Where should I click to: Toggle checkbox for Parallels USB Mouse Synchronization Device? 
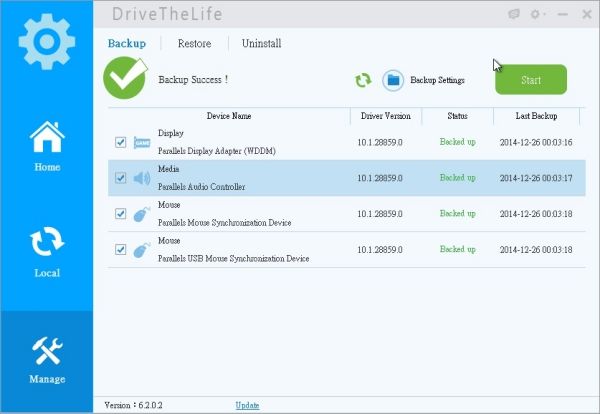[x=121, y=249]
